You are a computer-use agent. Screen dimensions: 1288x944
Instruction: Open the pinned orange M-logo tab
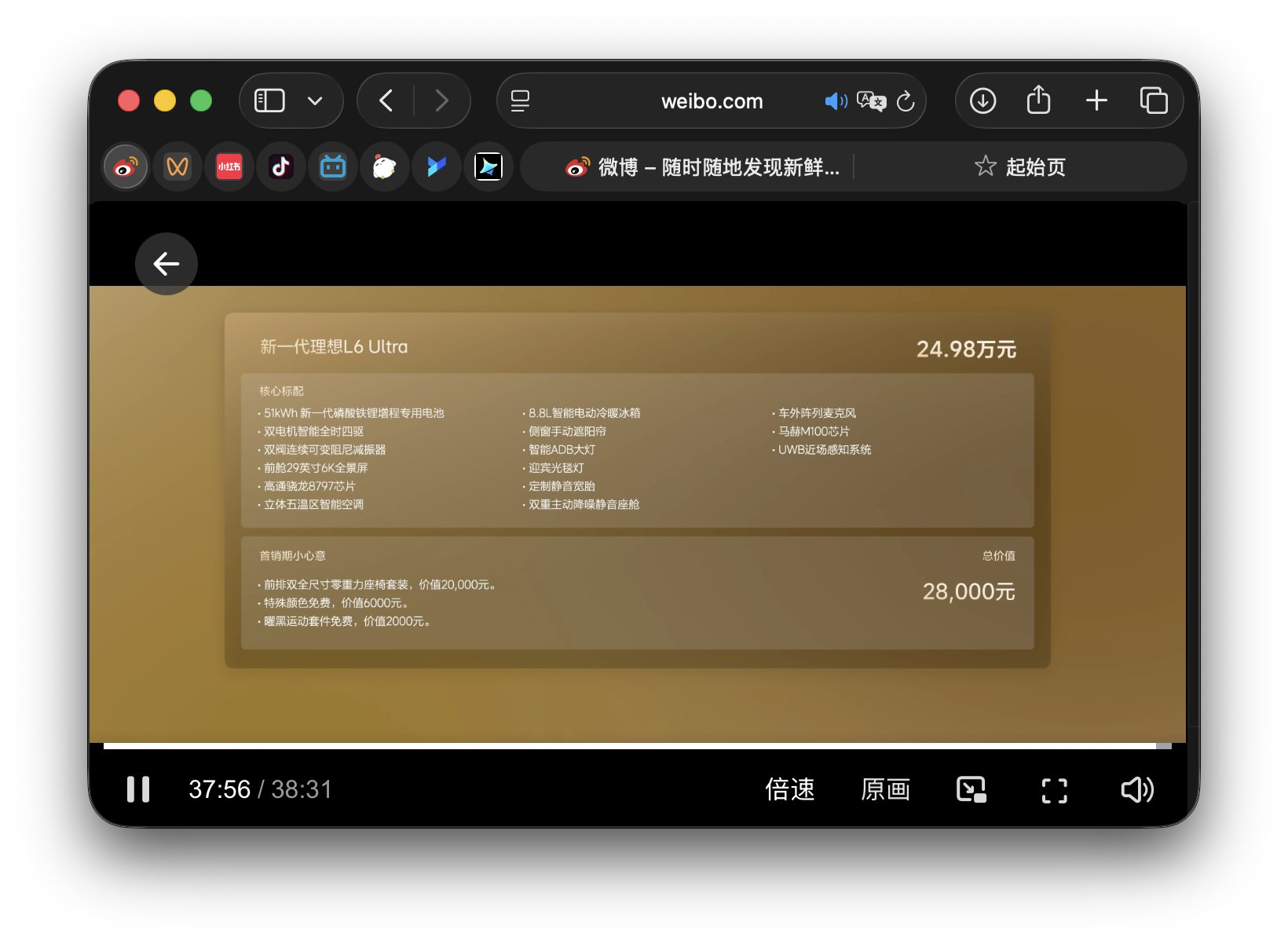point(177,166)
